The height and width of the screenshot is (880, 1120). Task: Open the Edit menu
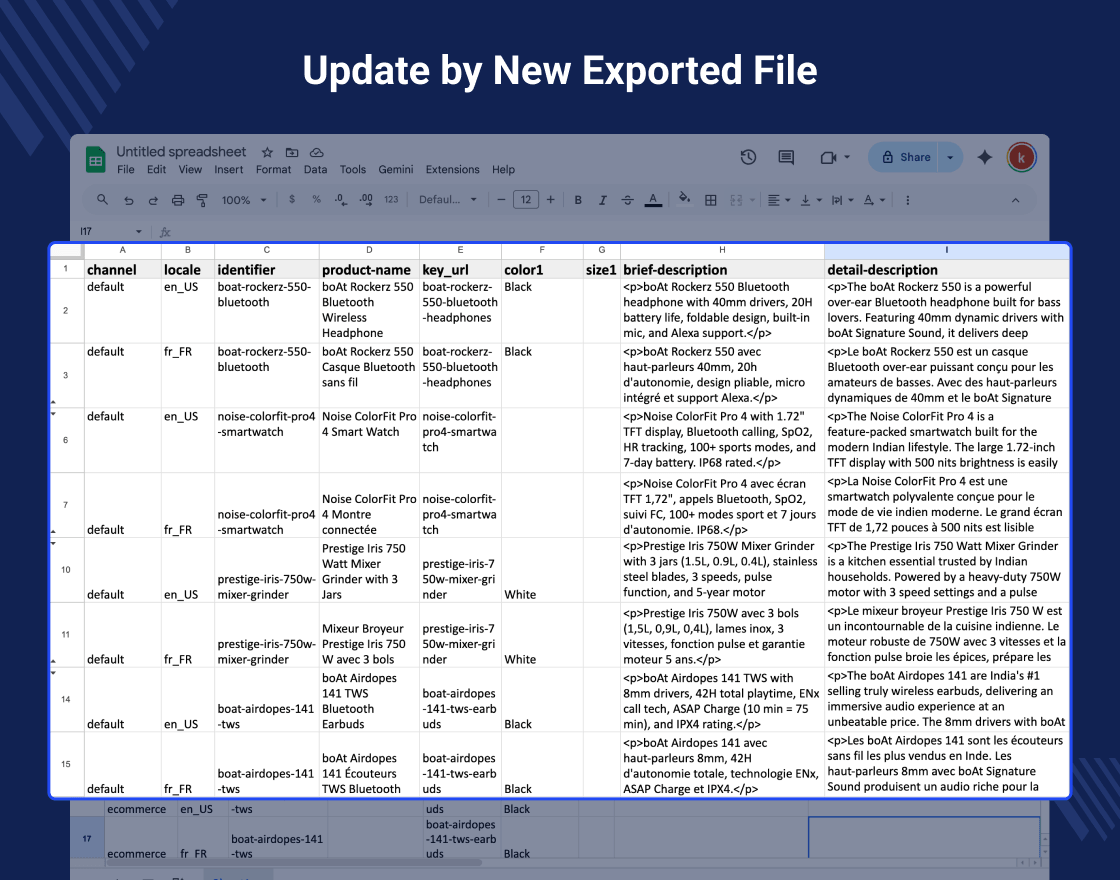click(x=156, y=170)
